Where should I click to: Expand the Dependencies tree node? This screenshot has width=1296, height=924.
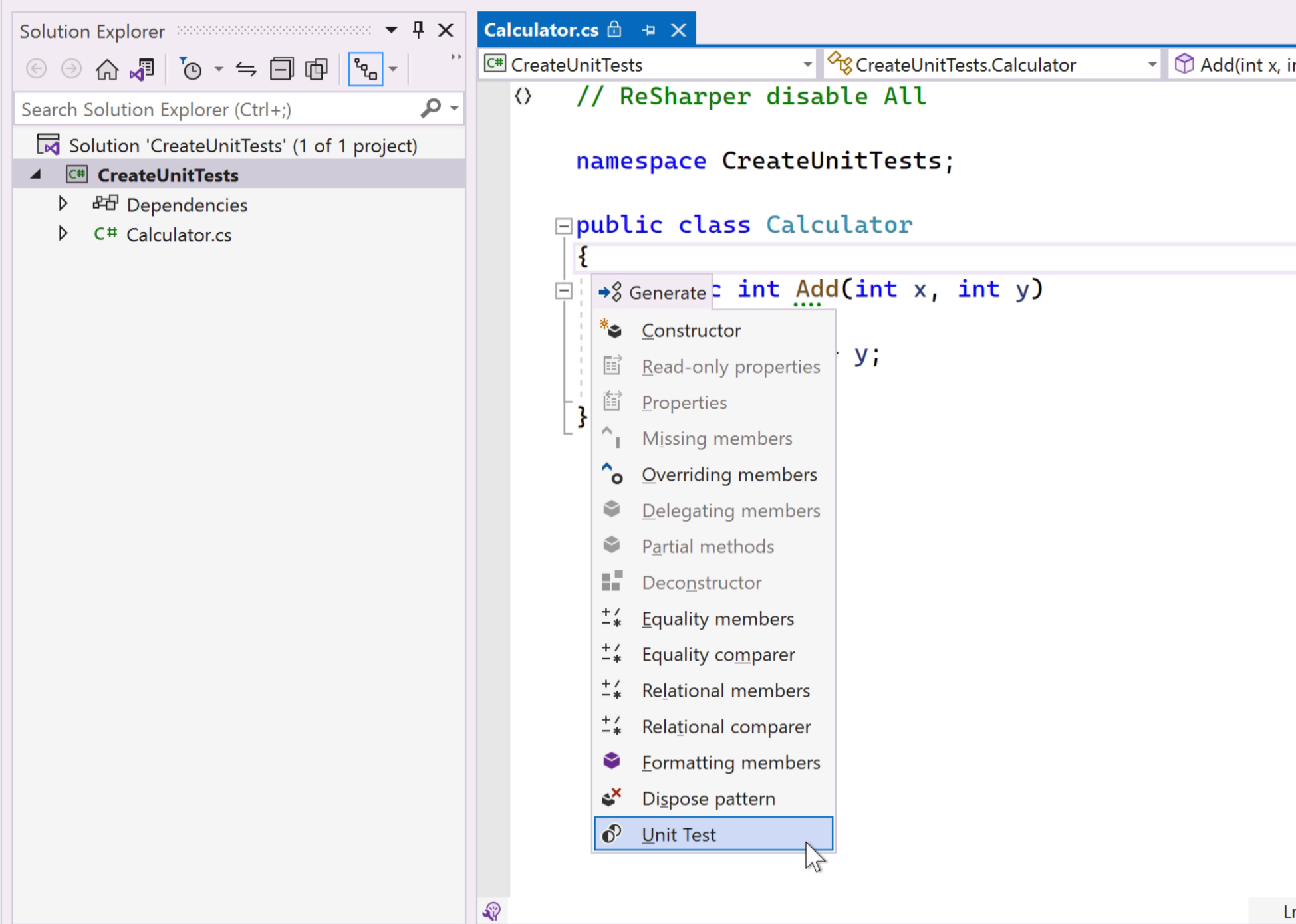63,205
